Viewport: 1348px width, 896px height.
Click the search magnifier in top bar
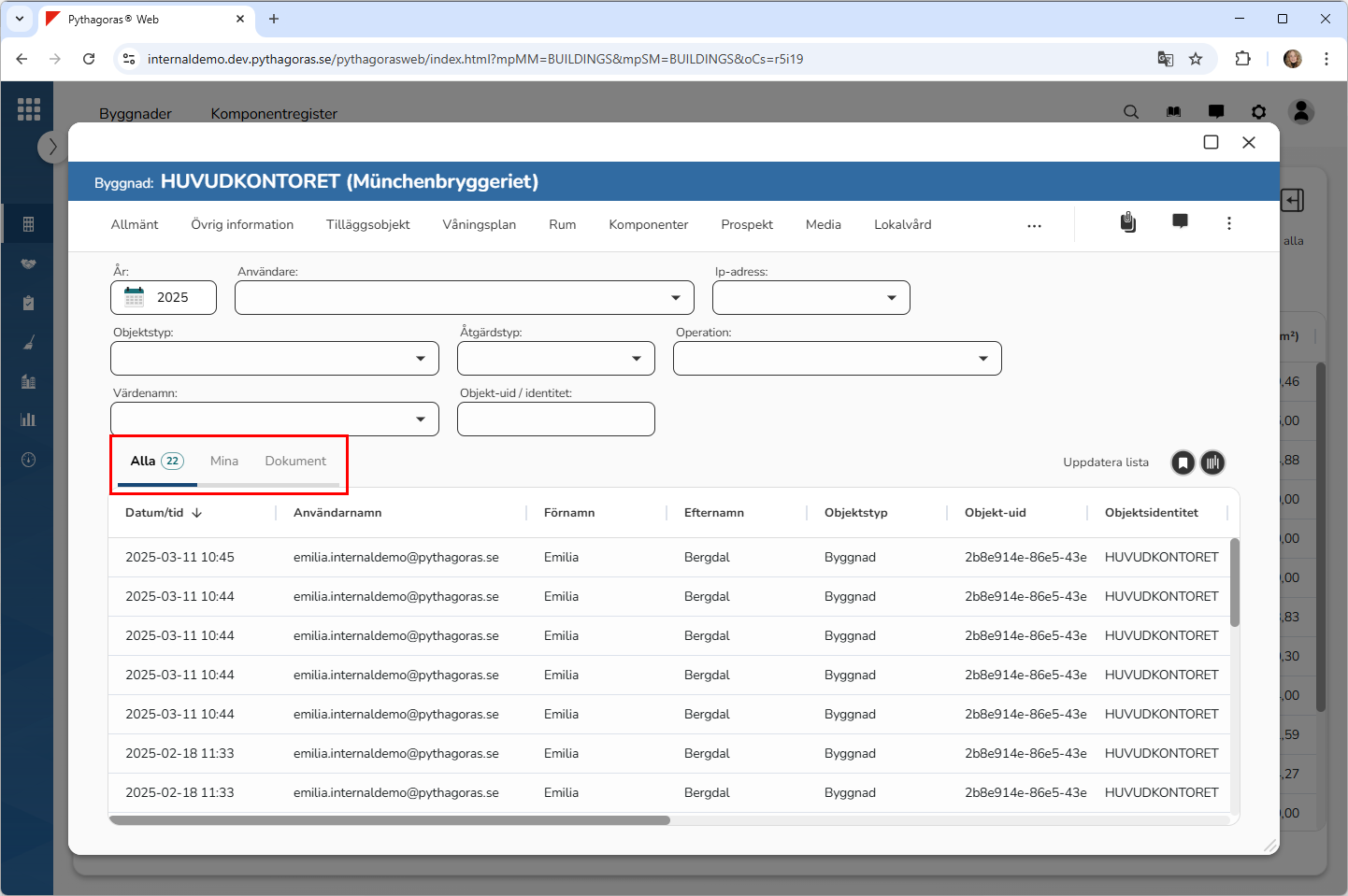click(1130, 112)
